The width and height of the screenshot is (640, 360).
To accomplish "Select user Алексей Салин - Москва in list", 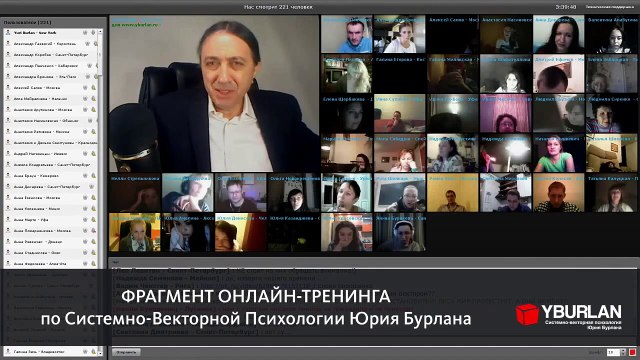I will tap(51, 87).
